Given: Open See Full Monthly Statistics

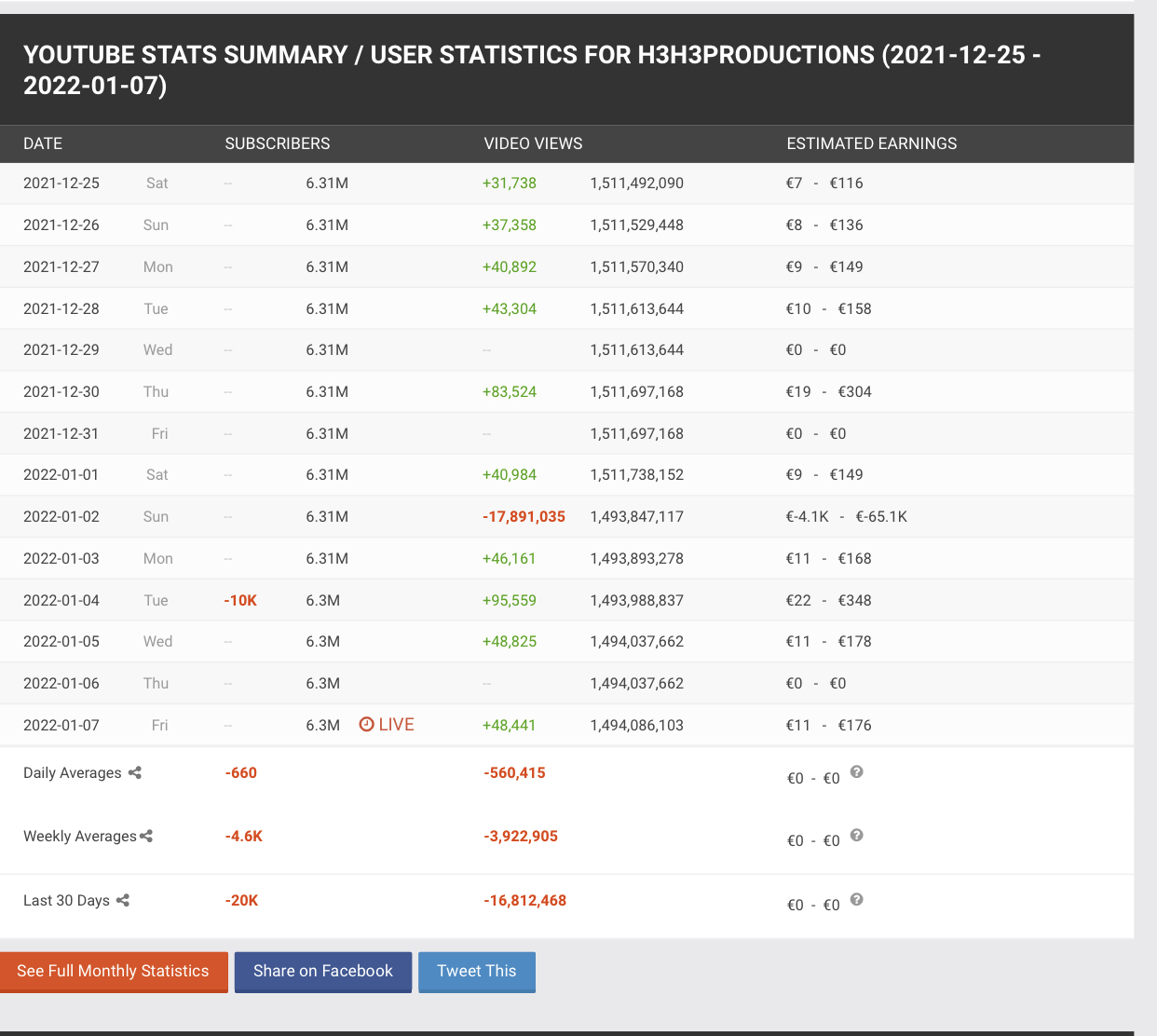Looking at the screenshot, I should (114, 972).
